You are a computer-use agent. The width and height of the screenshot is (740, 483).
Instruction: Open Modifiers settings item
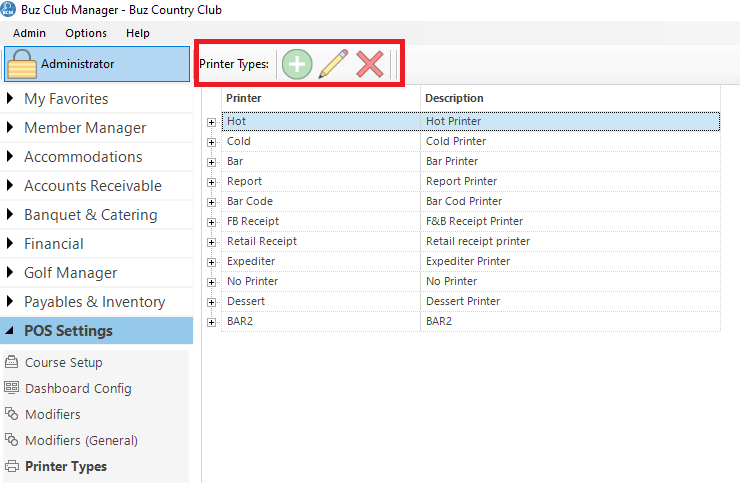pos(52,415)
